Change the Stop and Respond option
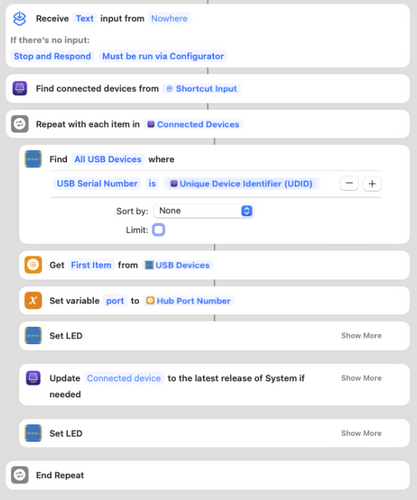 pyautogui.click(x=52, y=56)
